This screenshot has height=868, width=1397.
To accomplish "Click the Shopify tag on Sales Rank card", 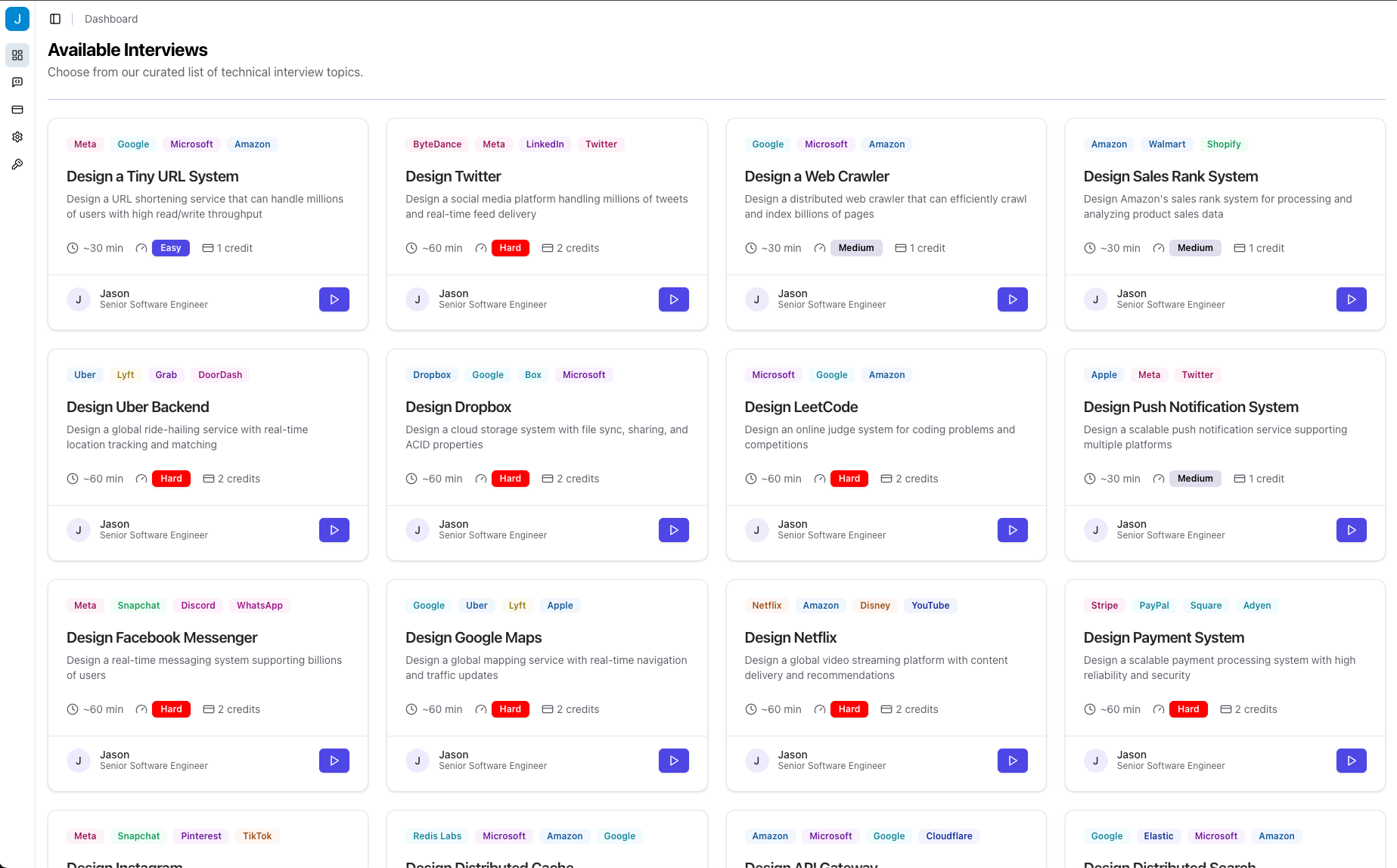I will [x=1224, y=144].
